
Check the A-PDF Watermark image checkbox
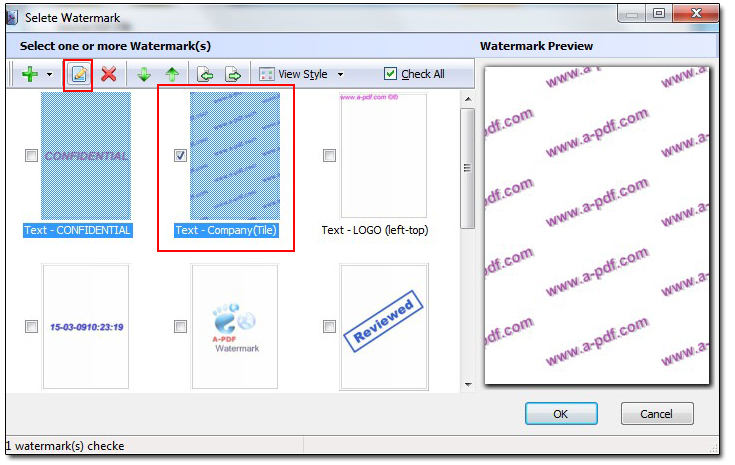click(180, 326)
